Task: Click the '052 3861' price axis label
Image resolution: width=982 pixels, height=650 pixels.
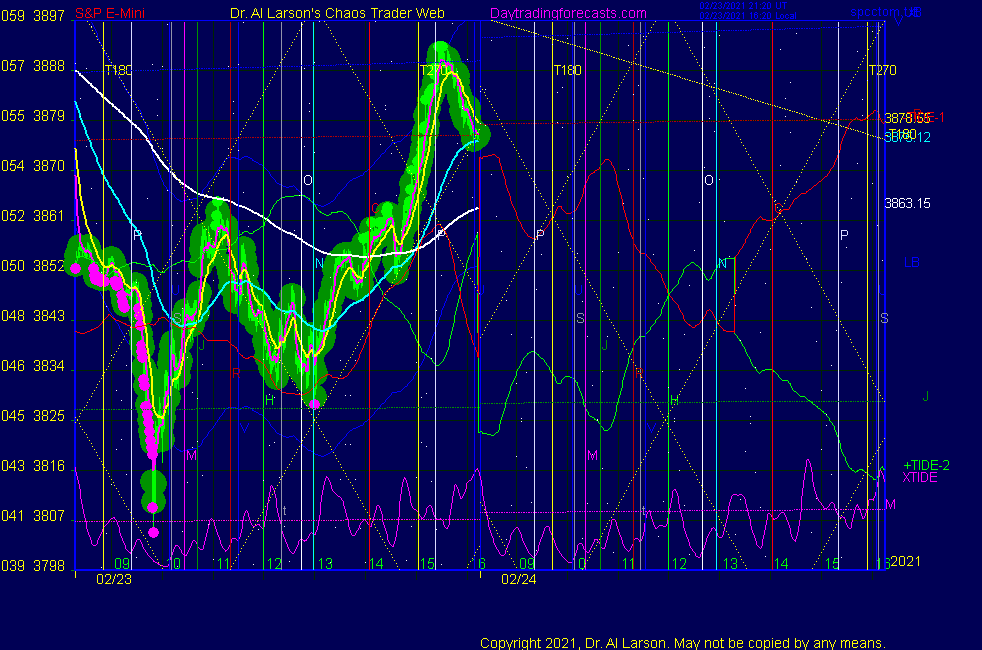Action: click(x=33, y=216)
